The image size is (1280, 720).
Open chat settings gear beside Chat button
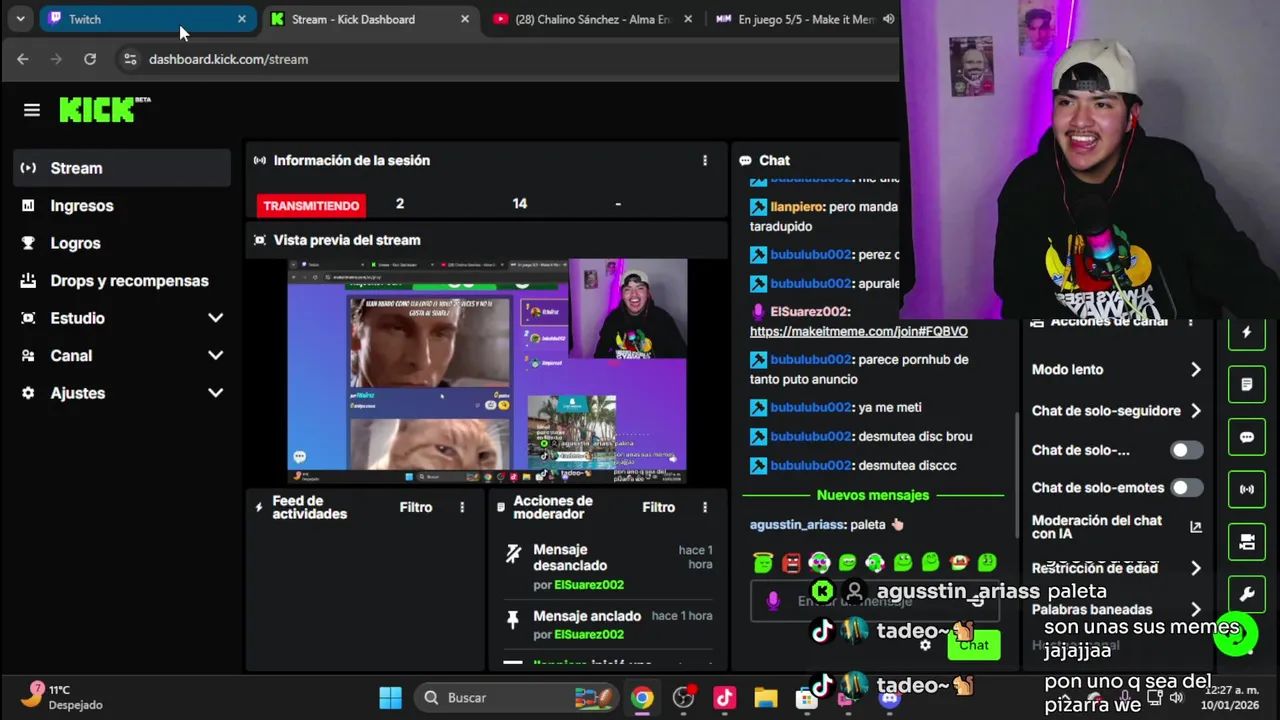(x=926, y=645)
